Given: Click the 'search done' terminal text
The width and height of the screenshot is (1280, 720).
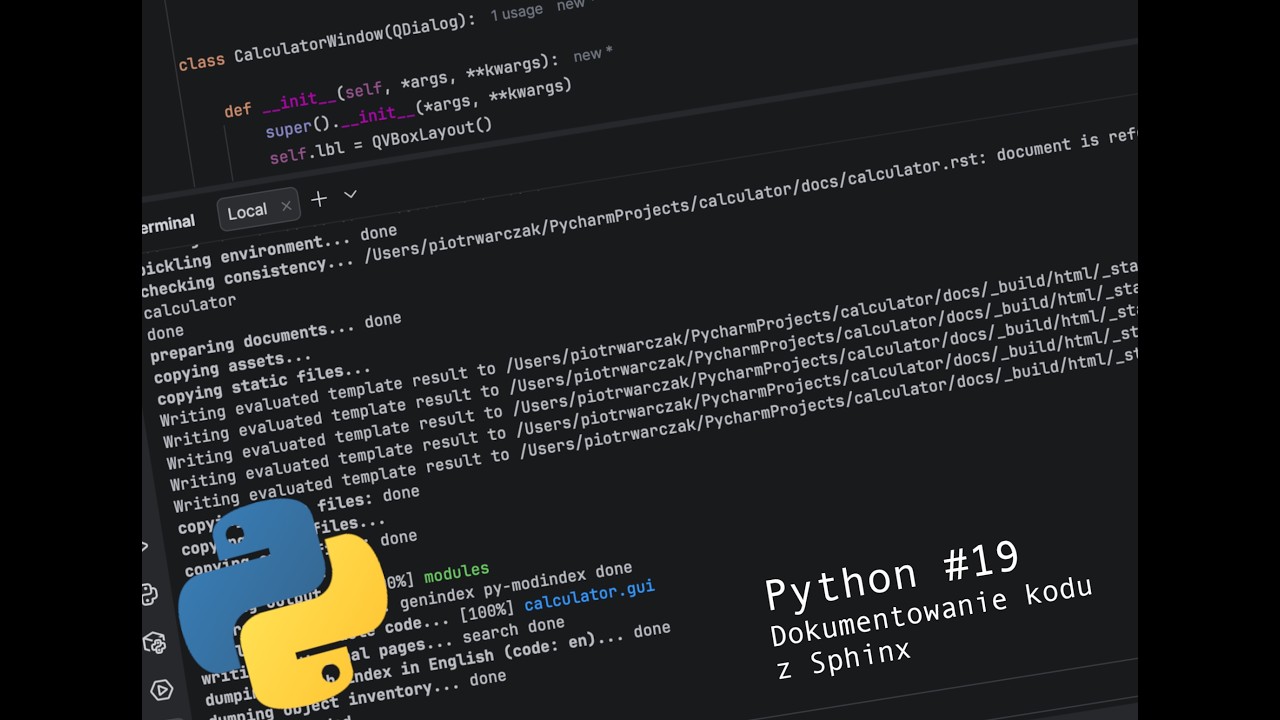Looking at the screenshot, I should 513,631.
